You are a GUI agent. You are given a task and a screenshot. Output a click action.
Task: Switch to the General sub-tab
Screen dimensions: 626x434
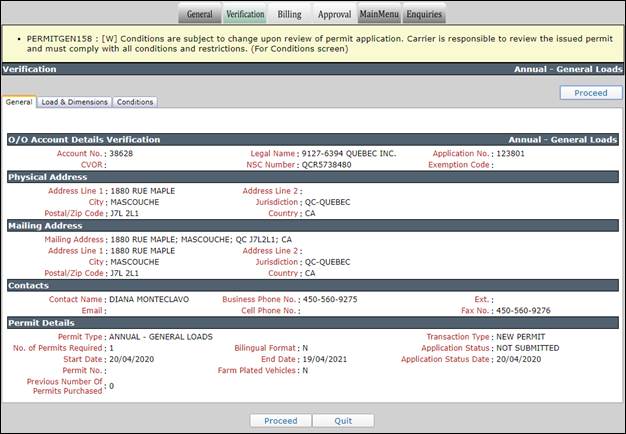point(19,102)
